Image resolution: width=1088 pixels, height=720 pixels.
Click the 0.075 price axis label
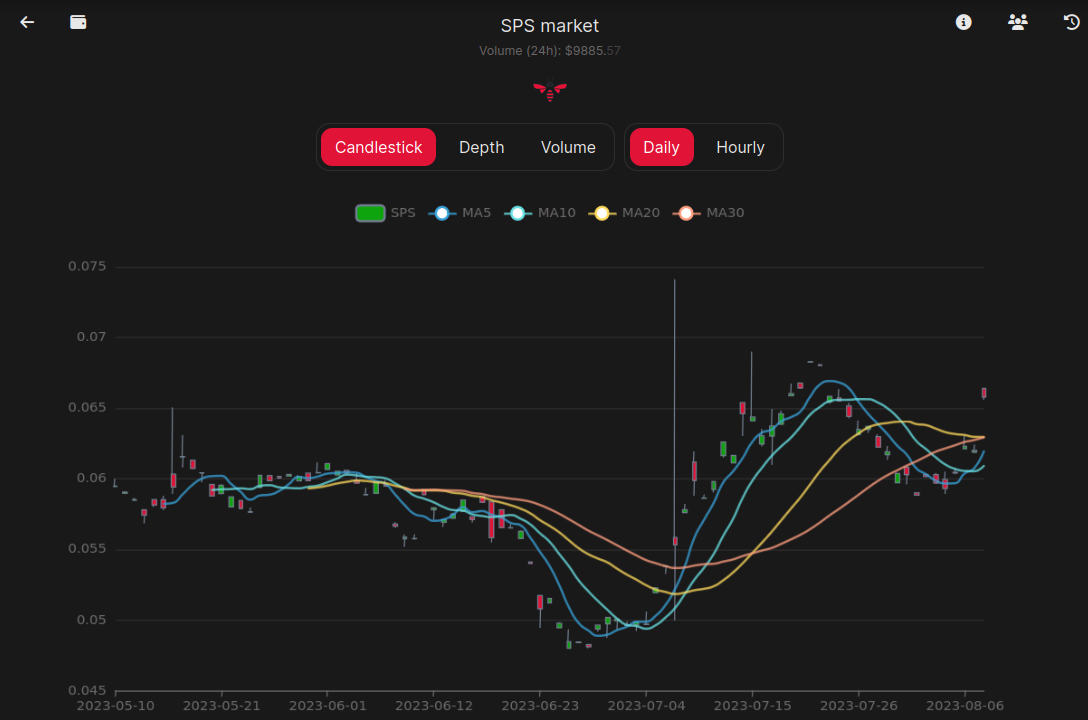(87, 266)
